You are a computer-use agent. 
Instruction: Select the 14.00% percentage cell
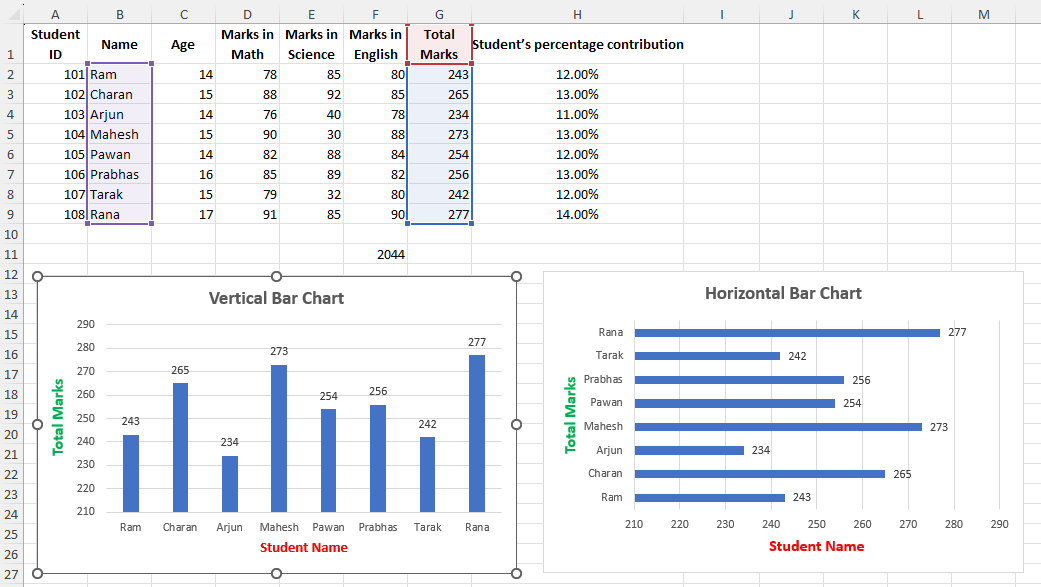(577, 214)
